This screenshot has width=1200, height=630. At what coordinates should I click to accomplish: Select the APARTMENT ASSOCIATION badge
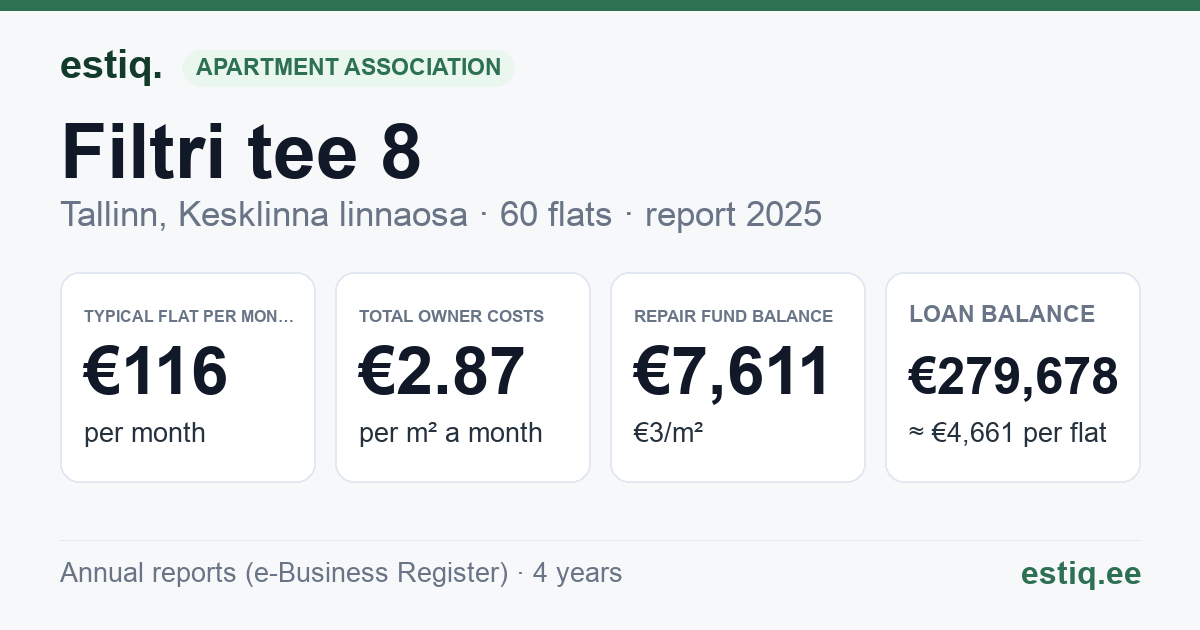coord(348,68)
